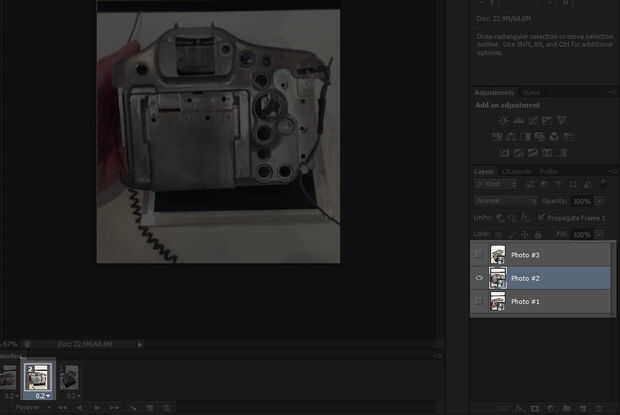Add a Vibrance adjustment from the panel

pos(561,121)
